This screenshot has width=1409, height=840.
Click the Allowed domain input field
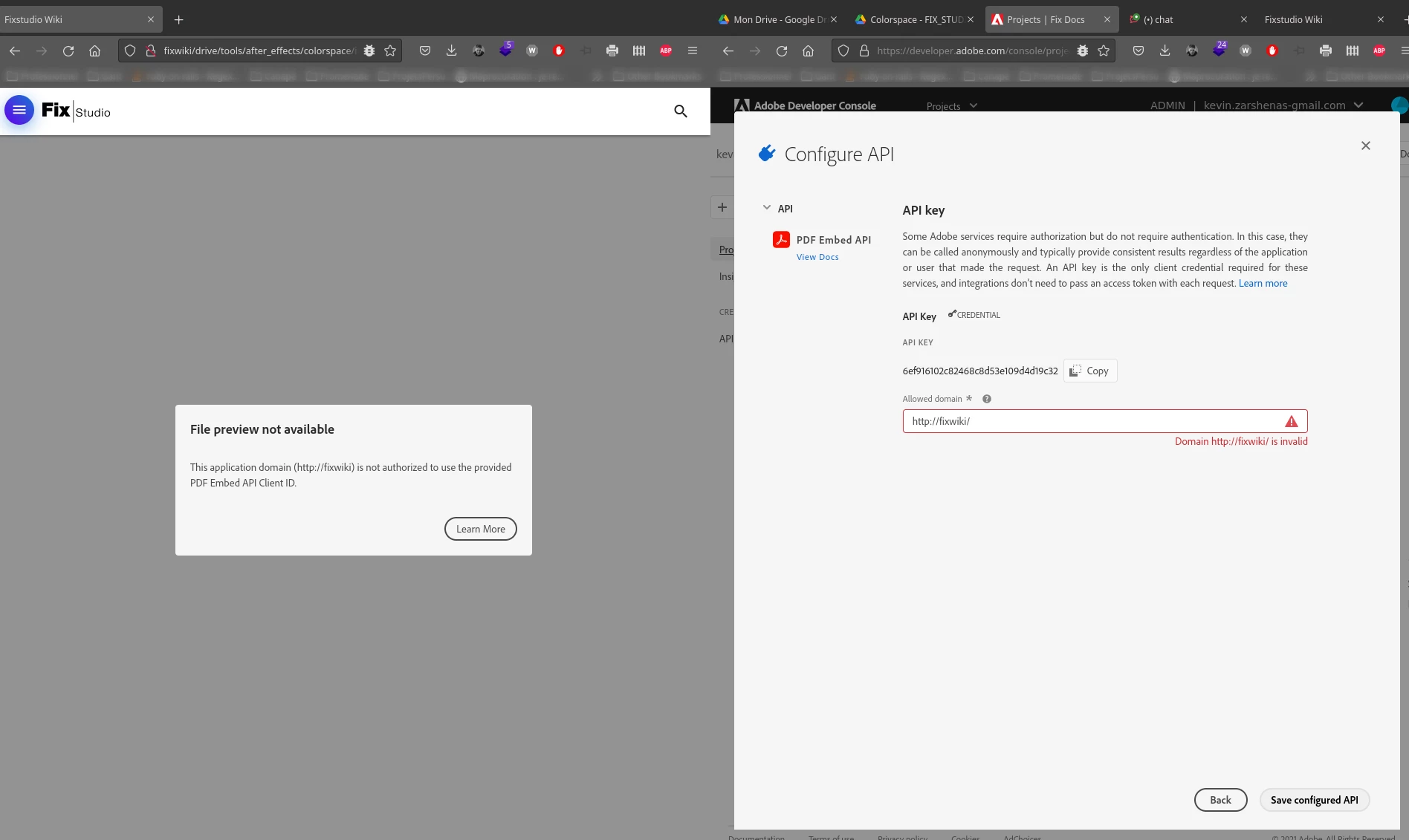coord(1105,421)
